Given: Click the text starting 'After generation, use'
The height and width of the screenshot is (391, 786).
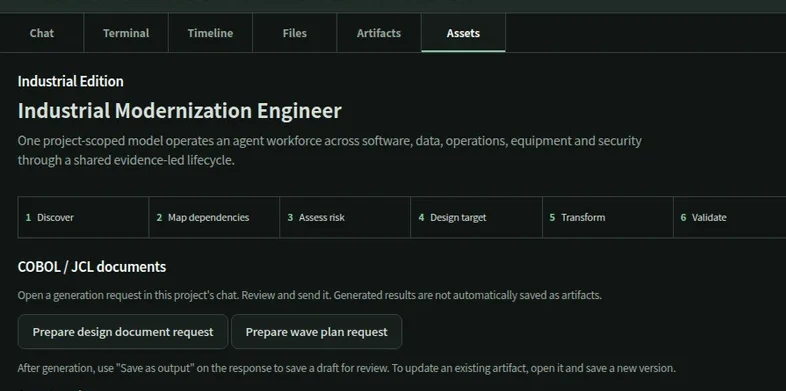Looking at the screenshot, I should [346, 368].
